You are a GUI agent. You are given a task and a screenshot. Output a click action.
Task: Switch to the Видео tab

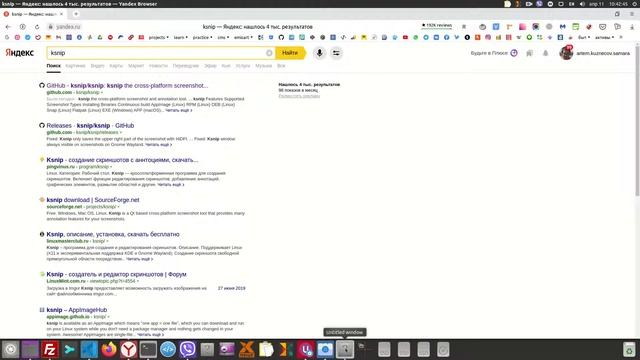coord(97,66)
